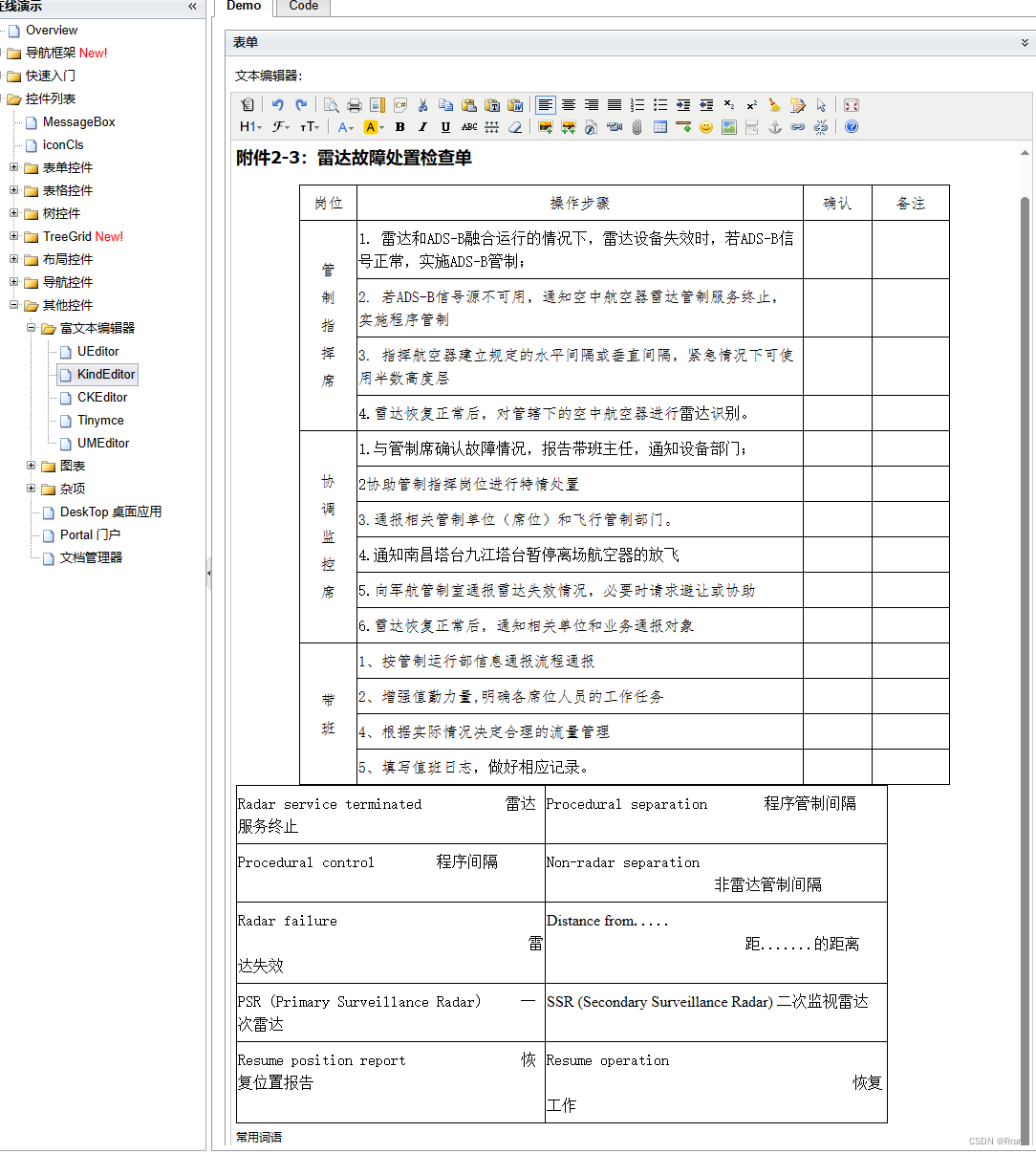
Task: Expand the TreeGrid tree node
Action: (x=14, y=236)
